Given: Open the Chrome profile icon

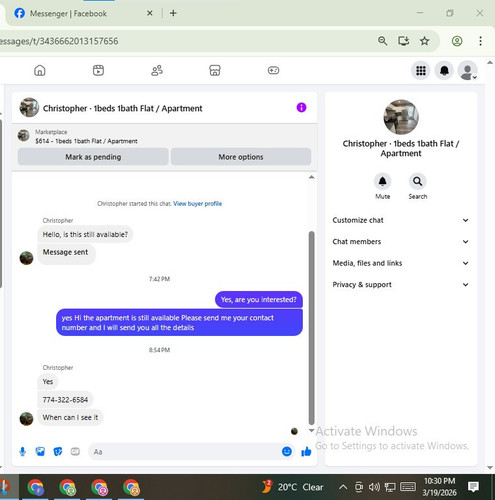Looking at the screenshot, I should click(x=457, y=41).
